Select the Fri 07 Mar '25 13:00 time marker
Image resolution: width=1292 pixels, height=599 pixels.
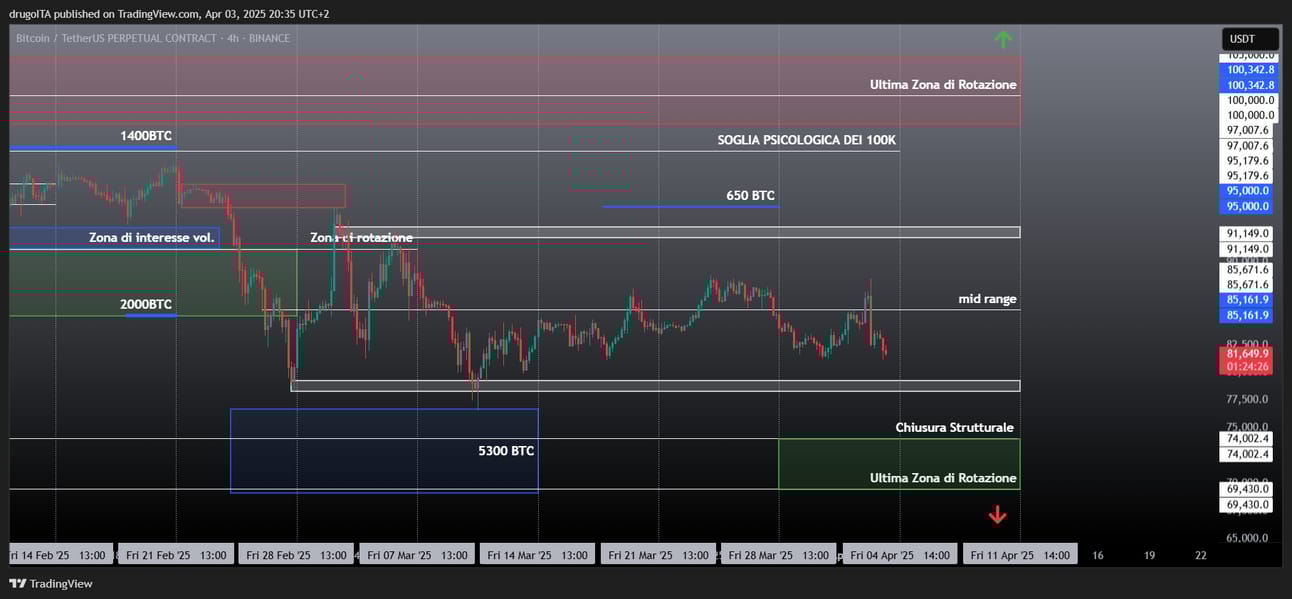click(418, 555)
